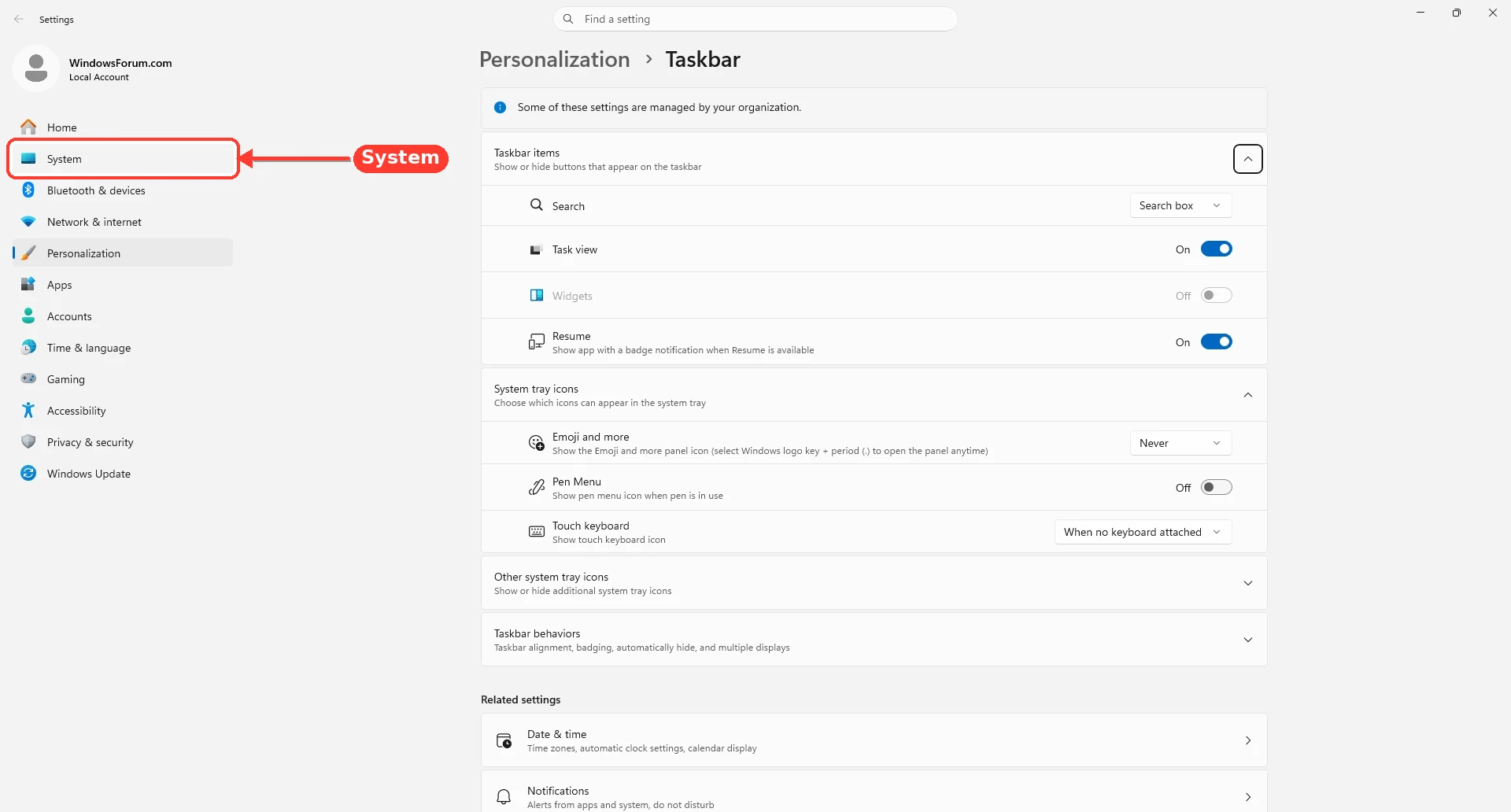
Task: Expand Other system tray icons chevron
Action: pyautogui.click(x=1248, y=583)
